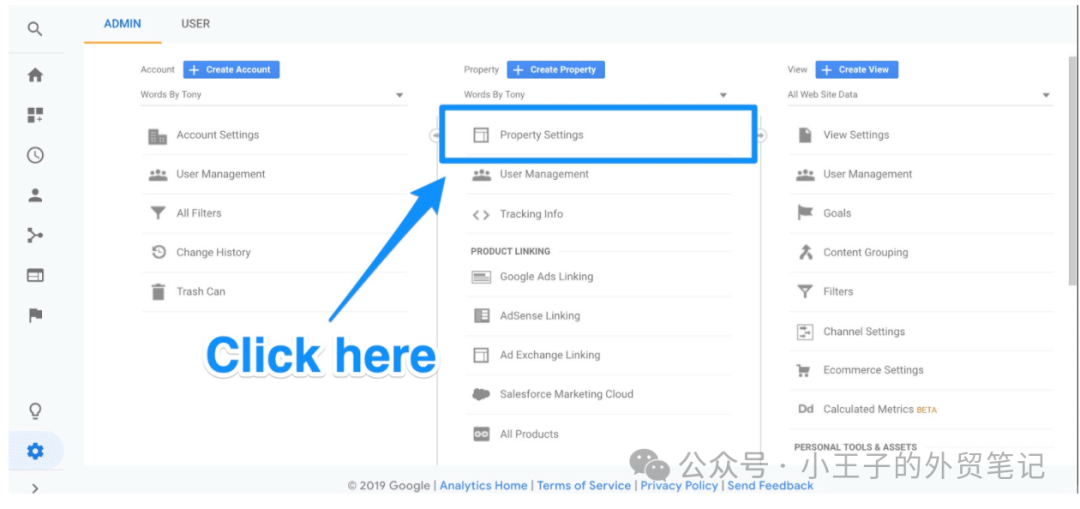Click the Content Grouping figure icon
Screen dimensions: 1080x509
coord(804,252)
